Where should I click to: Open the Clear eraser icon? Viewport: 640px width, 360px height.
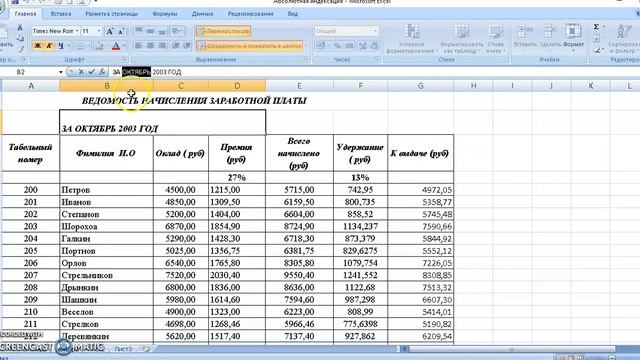[596, 50]
